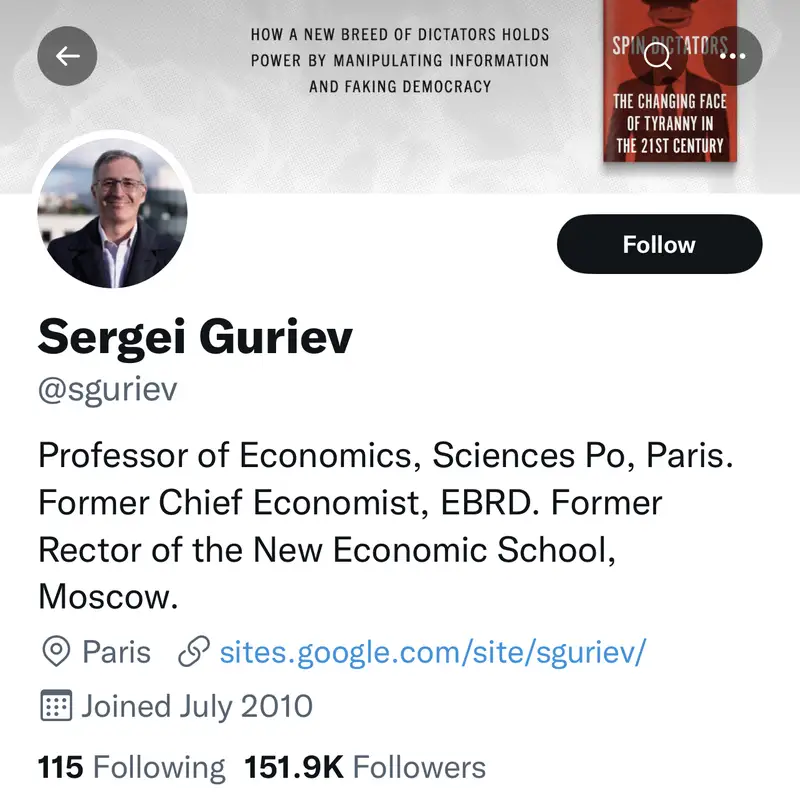Click the display name Sergei Guriev
Image resolution: width=800 pixels, height=799 pixels.
tap(195, 338)
